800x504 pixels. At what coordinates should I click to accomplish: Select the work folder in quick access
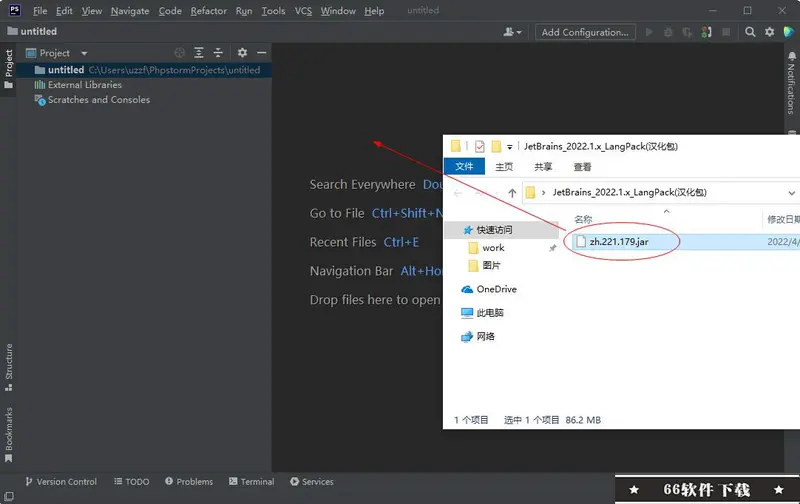(x=493, y=247)
